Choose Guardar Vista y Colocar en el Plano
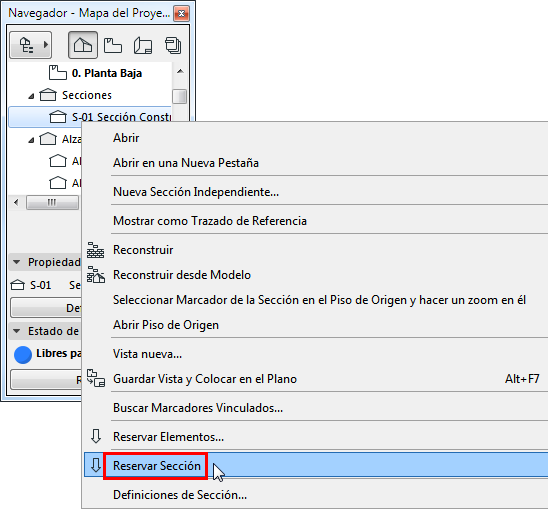 click(205, 379)
